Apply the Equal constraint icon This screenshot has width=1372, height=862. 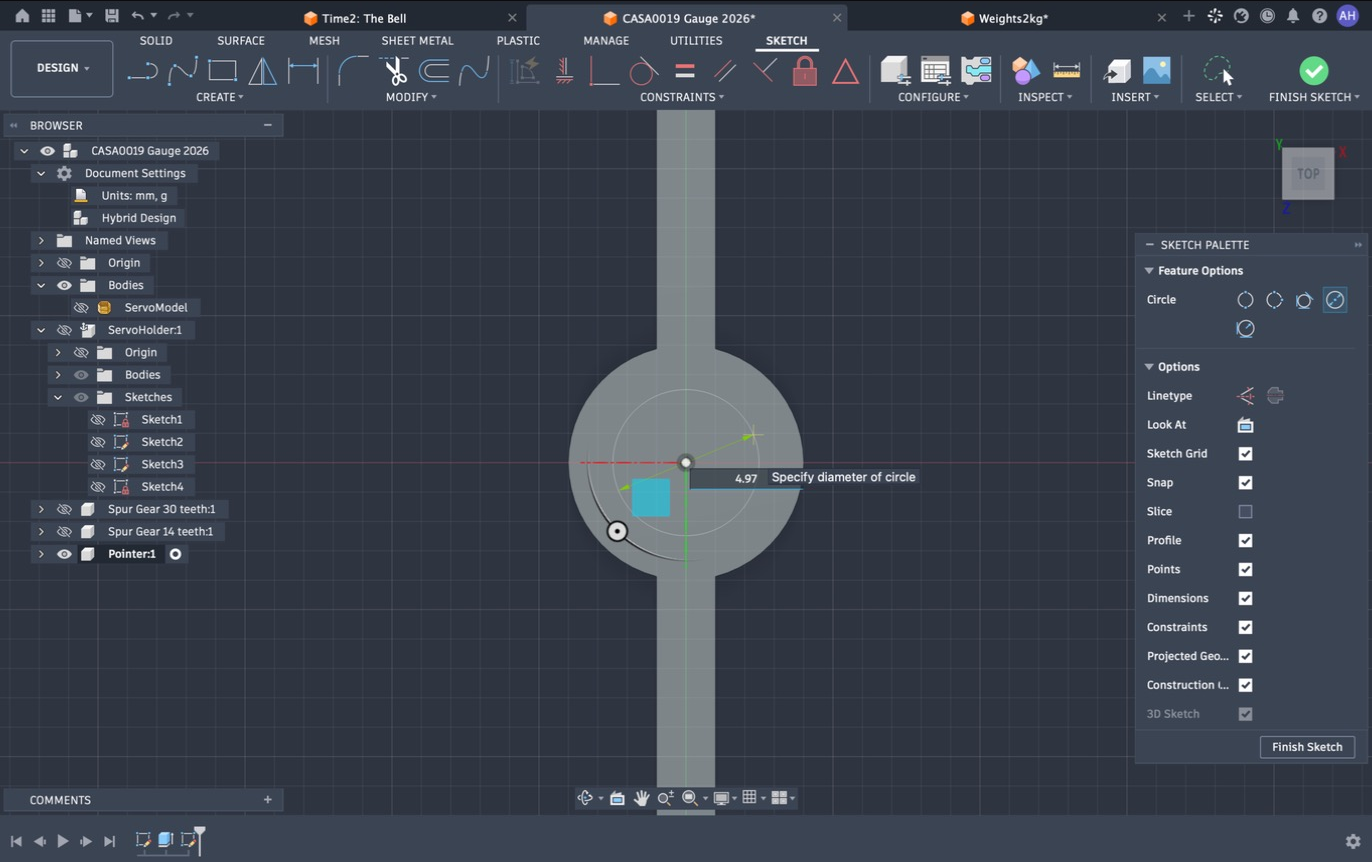(685, 71)
